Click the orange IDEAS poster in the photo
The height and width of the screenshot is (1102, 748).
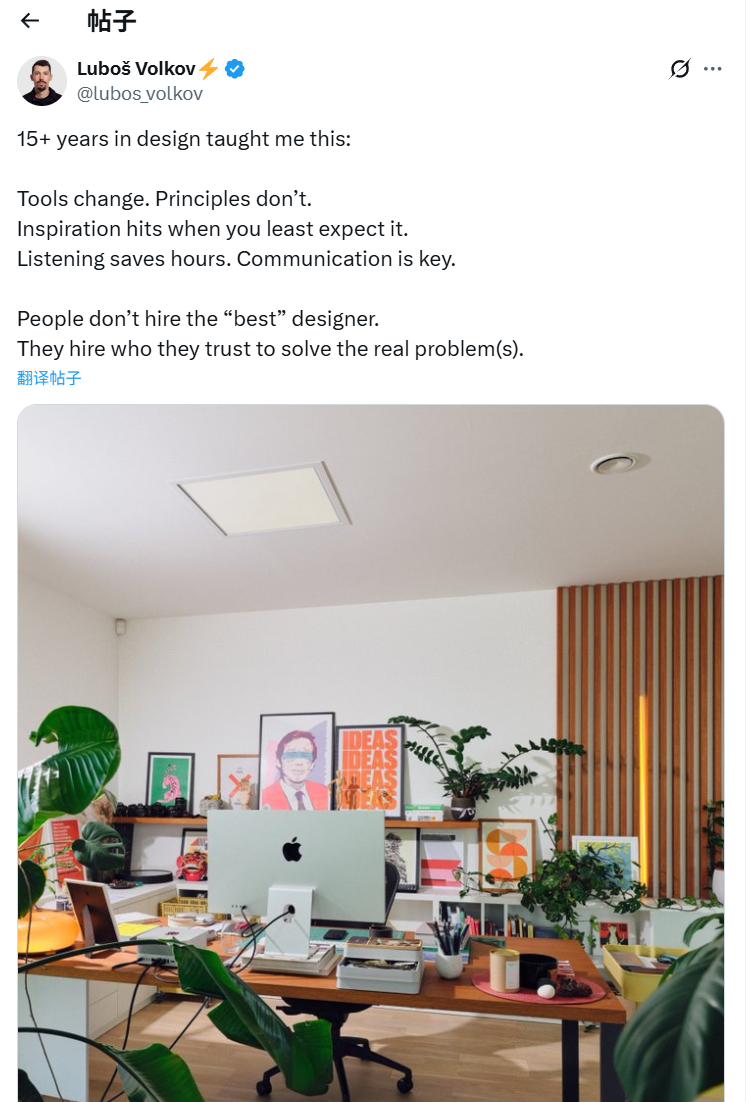(370, 770)
